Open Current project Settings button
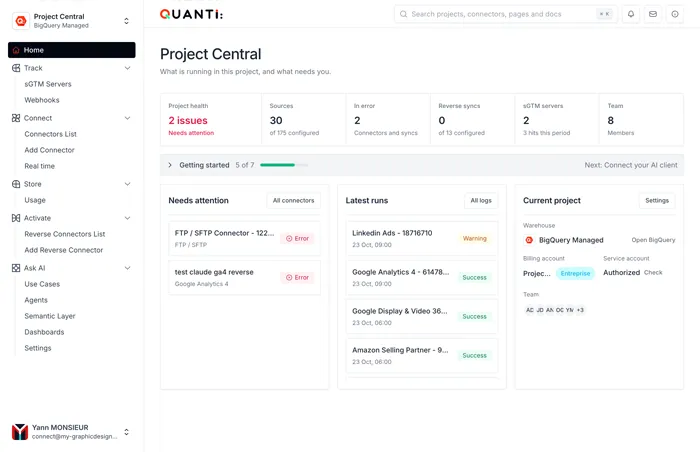700x452 pixels. click(657, 201)
